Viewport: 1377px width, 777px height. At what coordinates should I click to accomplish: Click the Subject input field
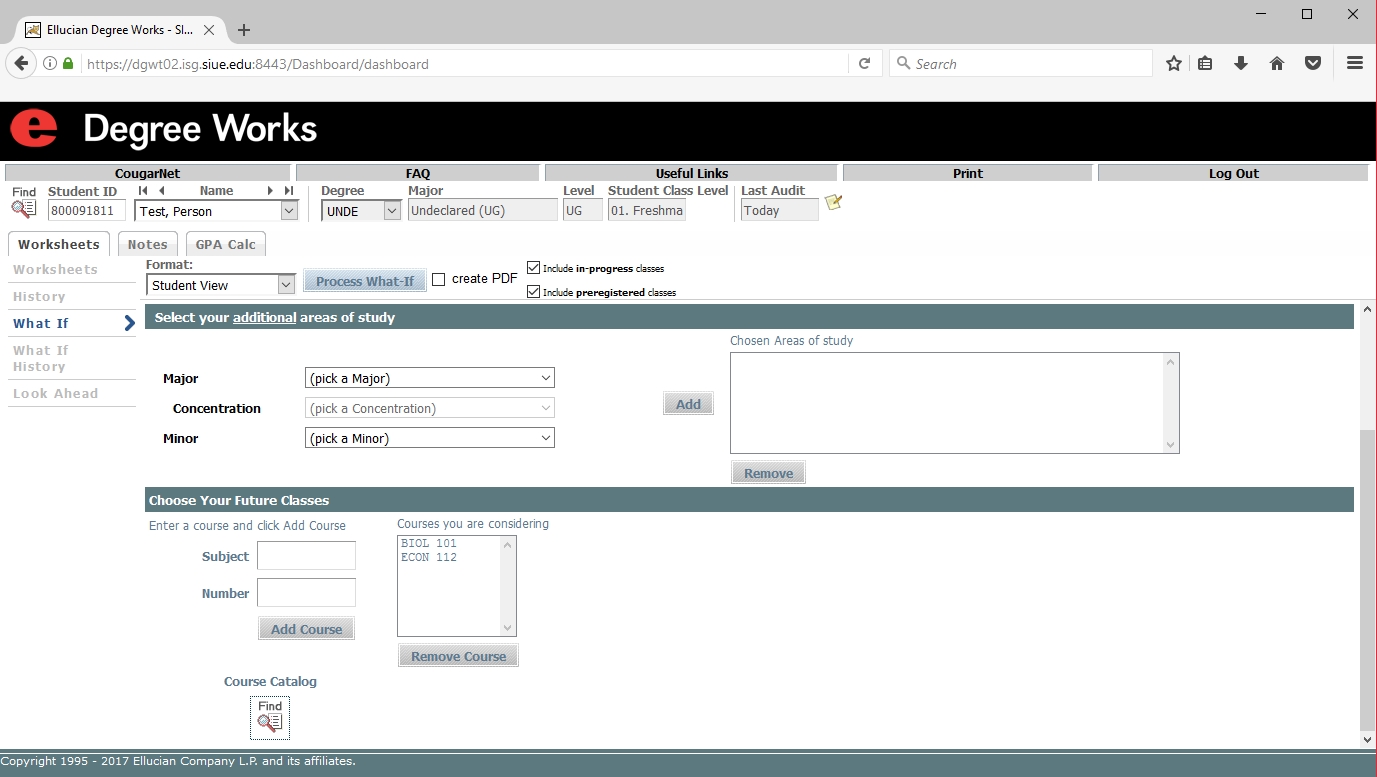[x=306, y=556]
